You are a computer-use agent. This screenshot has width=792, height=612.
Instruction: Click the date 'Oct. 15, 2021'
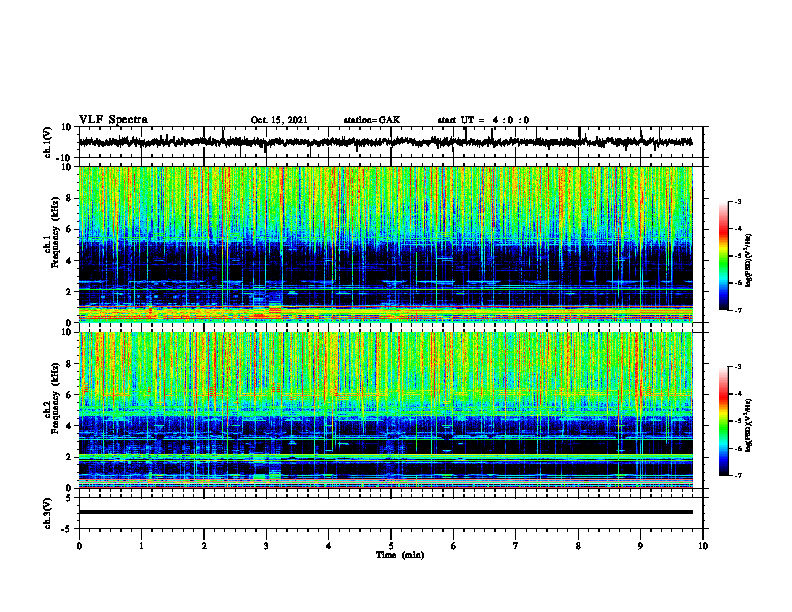pos(279,120)
